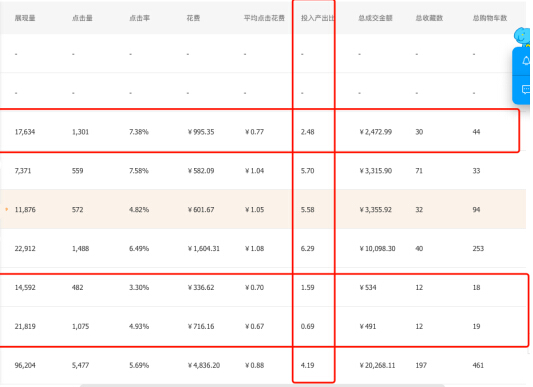Select the 总收藏数 column header
This screenshot has width=533, height=387.
tap(429, 18)
